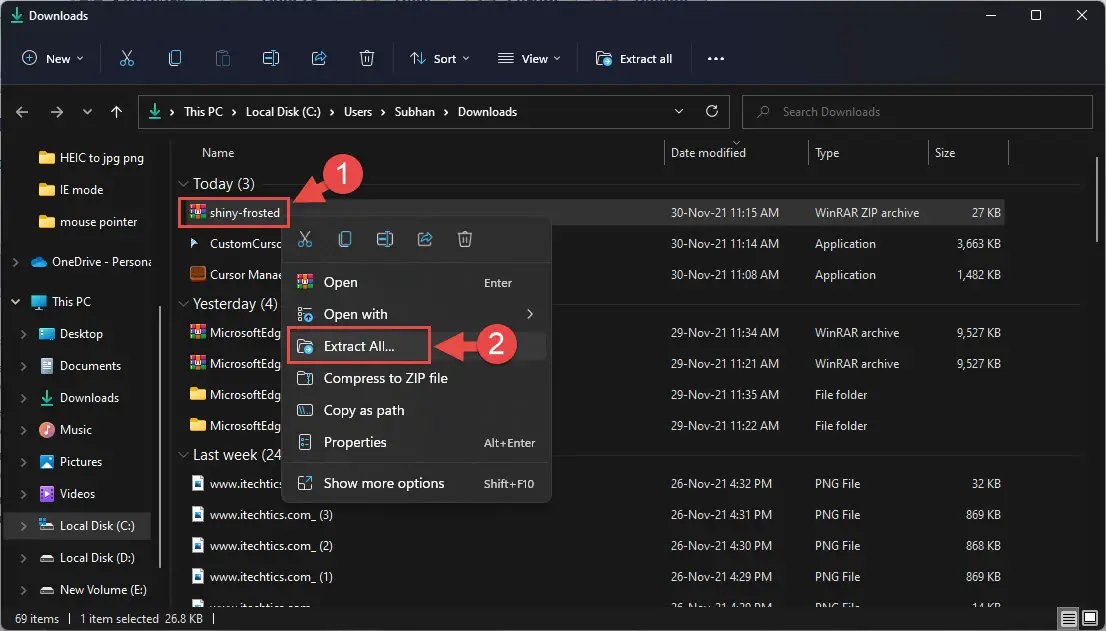Sort by the Size column header
Image resolution: width=1106 pixels, height=631 pixels.
pyautogui.click(x=968, y=152)
